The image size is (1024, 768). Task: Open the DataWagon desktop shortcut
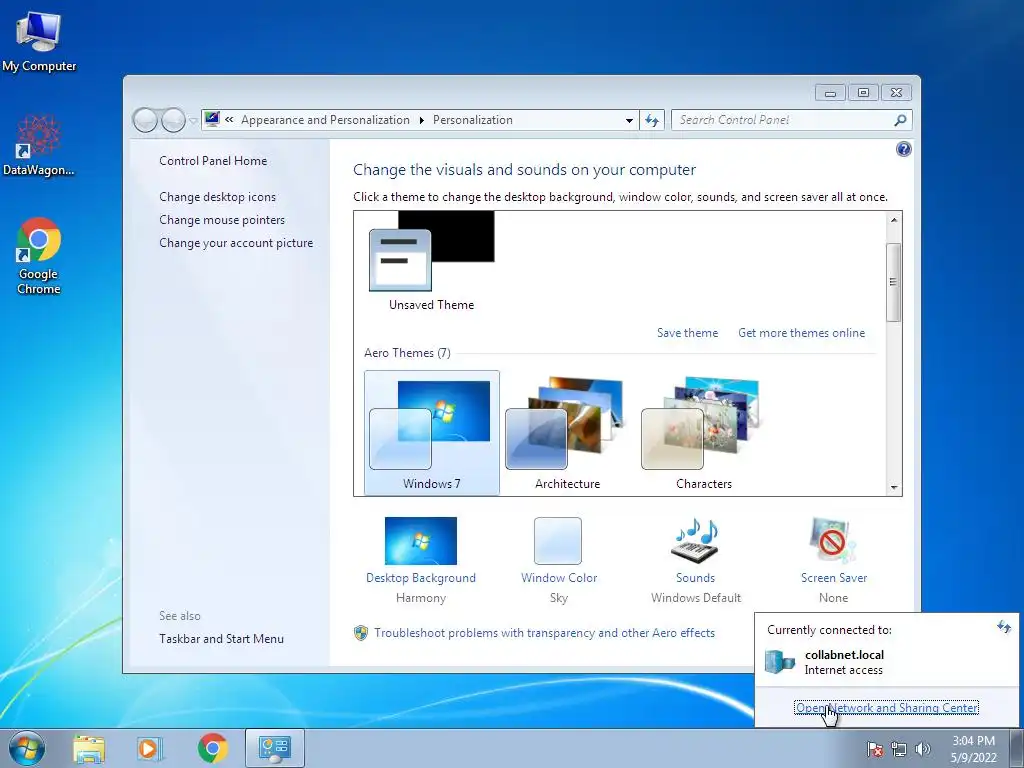(39, 145)
